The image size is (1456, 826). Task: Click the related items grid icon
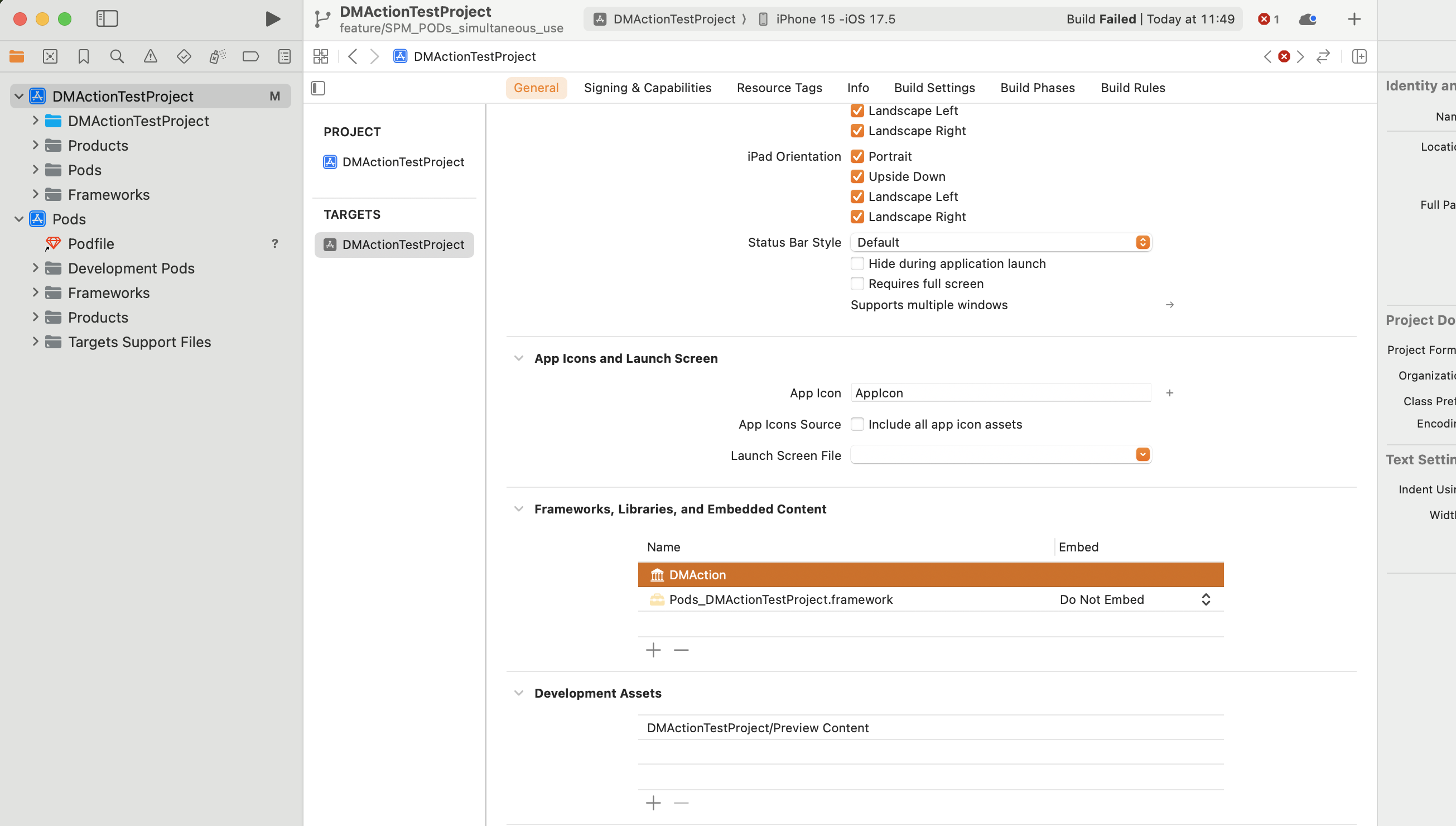pos(321,56)
